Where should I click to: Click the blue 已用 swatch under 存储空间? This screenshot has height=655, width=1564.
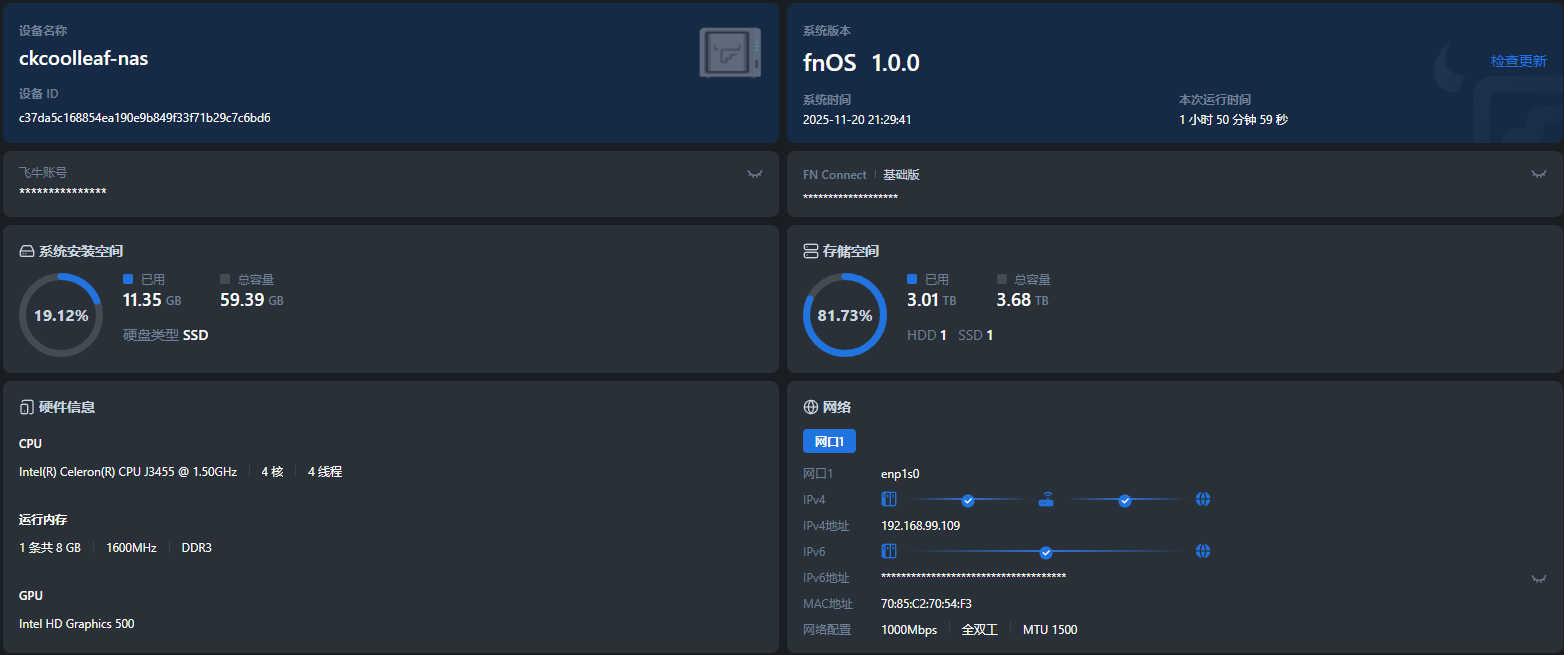click(x=912, y=279)
